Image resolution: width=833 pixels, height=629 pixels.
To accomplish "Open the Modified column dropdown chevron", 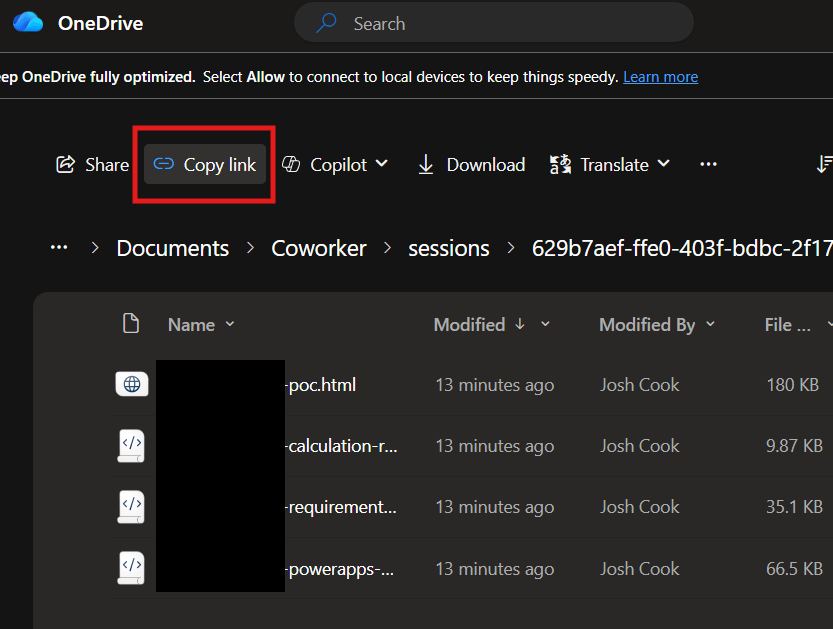I will [x=545, y=325].
